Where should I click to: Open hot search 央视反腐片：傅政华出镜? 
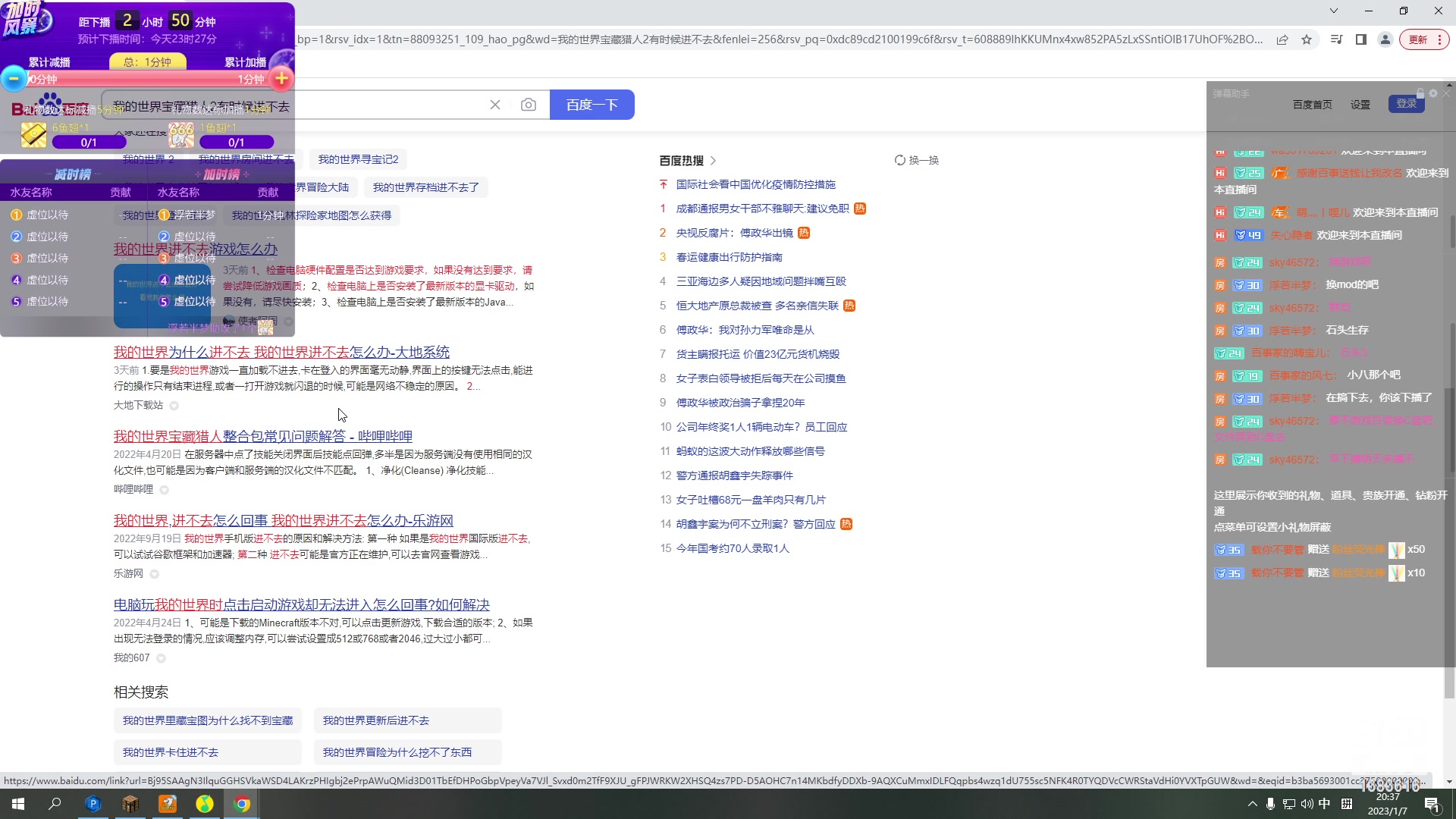pyautogui.click(x=735, y=233)
